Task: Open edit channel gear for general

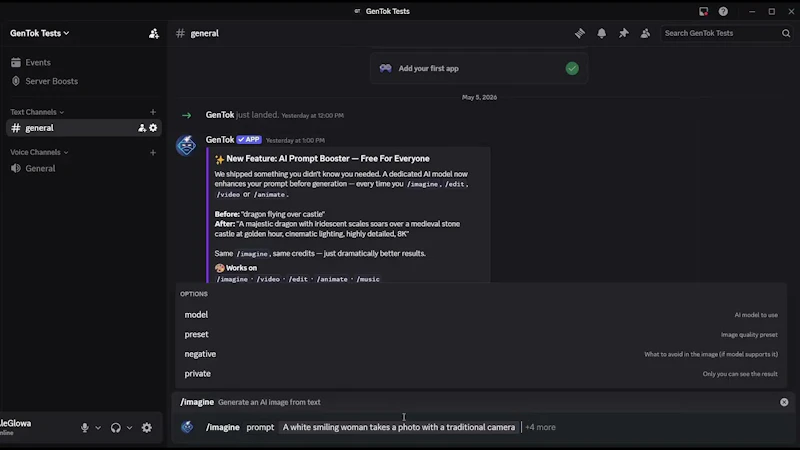Action: click(153, 128)
